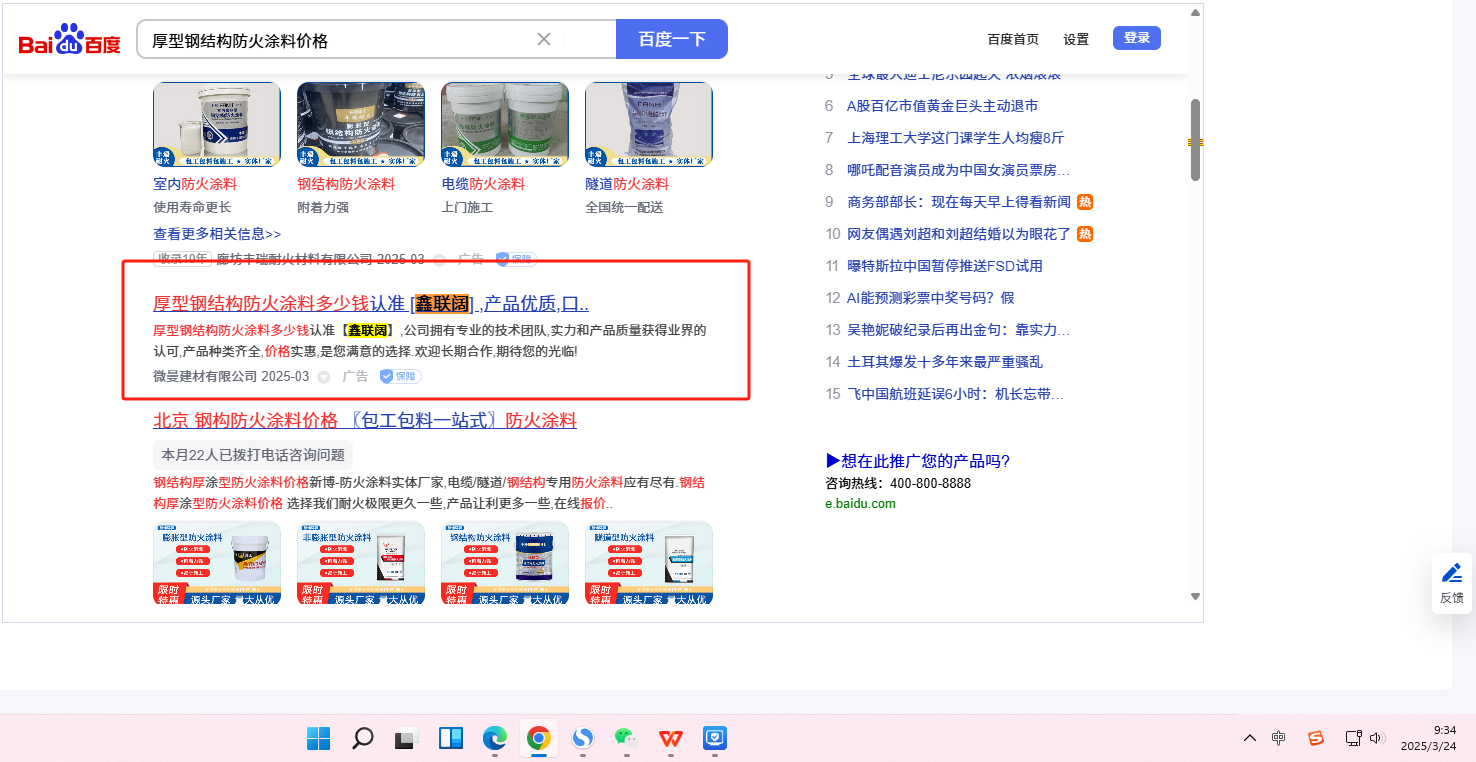Image resolution: width=1476 pixels, height=762 pixels.
Task: Click the search results scrollbar down arrow
Action: (1195, 597)
